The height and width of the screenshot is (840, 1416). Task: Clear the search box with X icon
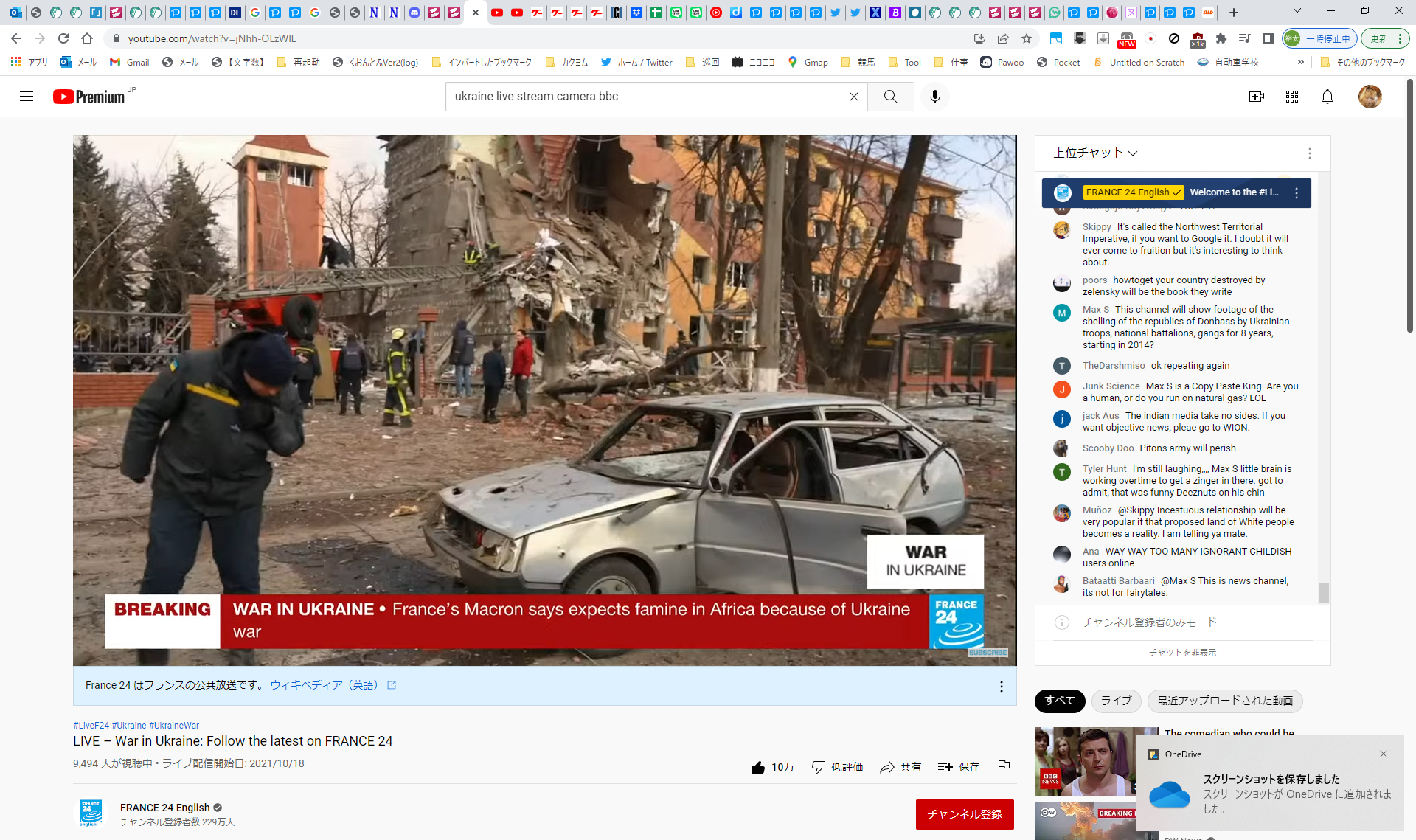click(x=853, y=97)
